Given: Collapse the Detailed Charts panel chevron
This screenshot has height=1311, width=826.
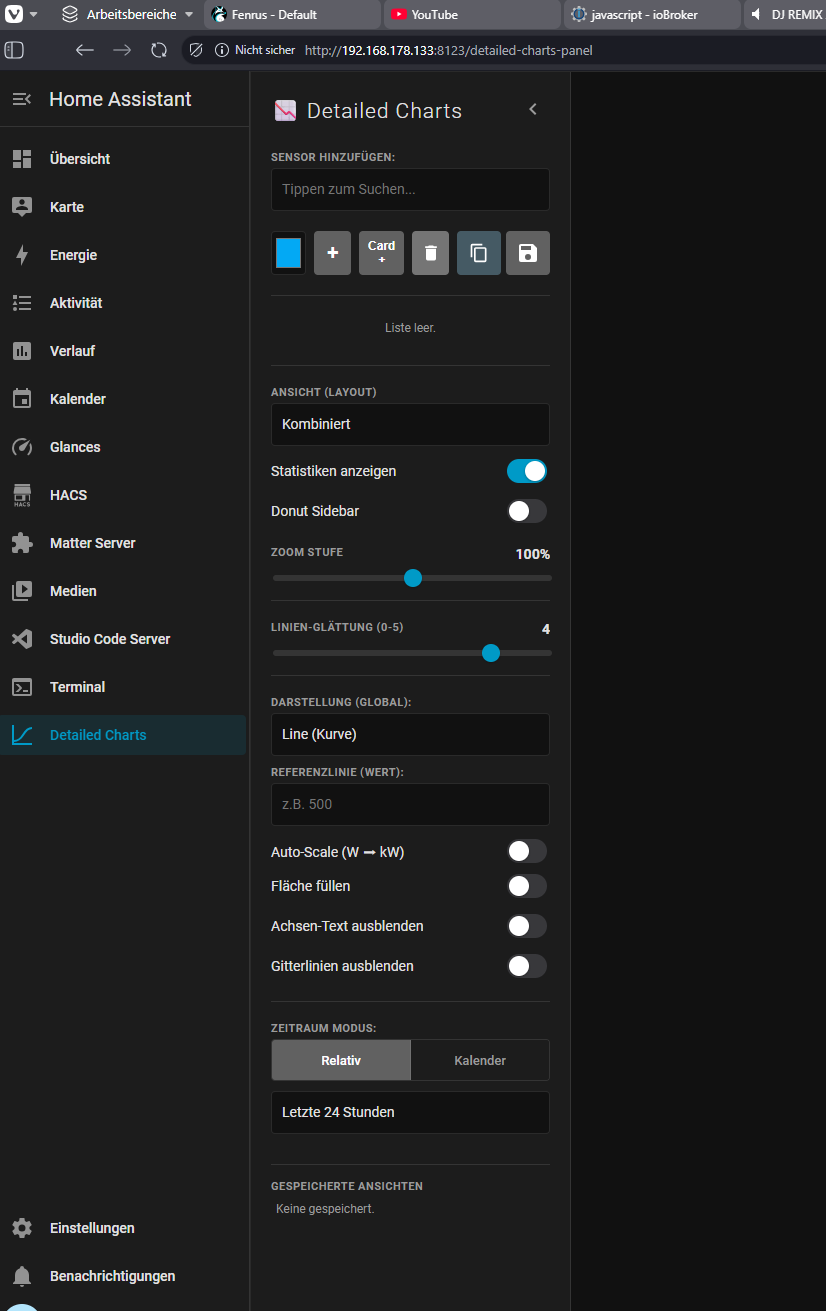Looking at the screenshot, I should (533, 110).
